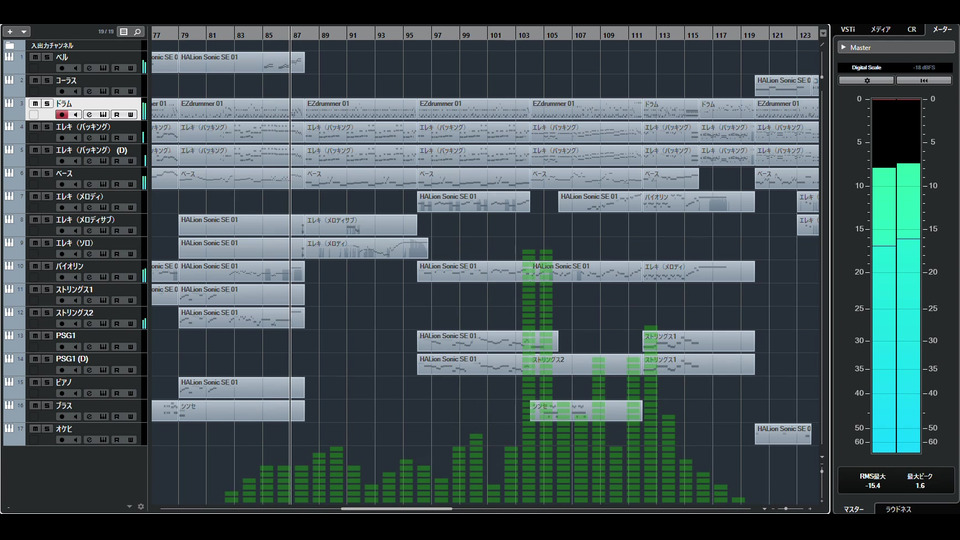Click the horizontal scrollbar thumb in arrangement
Viewport: 960px width, 540px height.
coord(396,508)
